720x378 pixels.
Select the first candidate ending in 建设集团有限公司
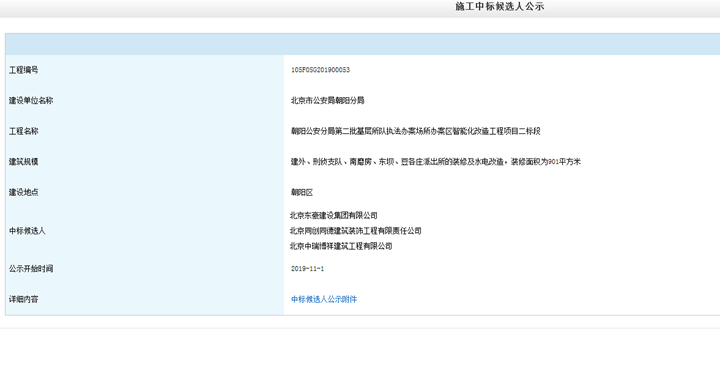point(334,215)
